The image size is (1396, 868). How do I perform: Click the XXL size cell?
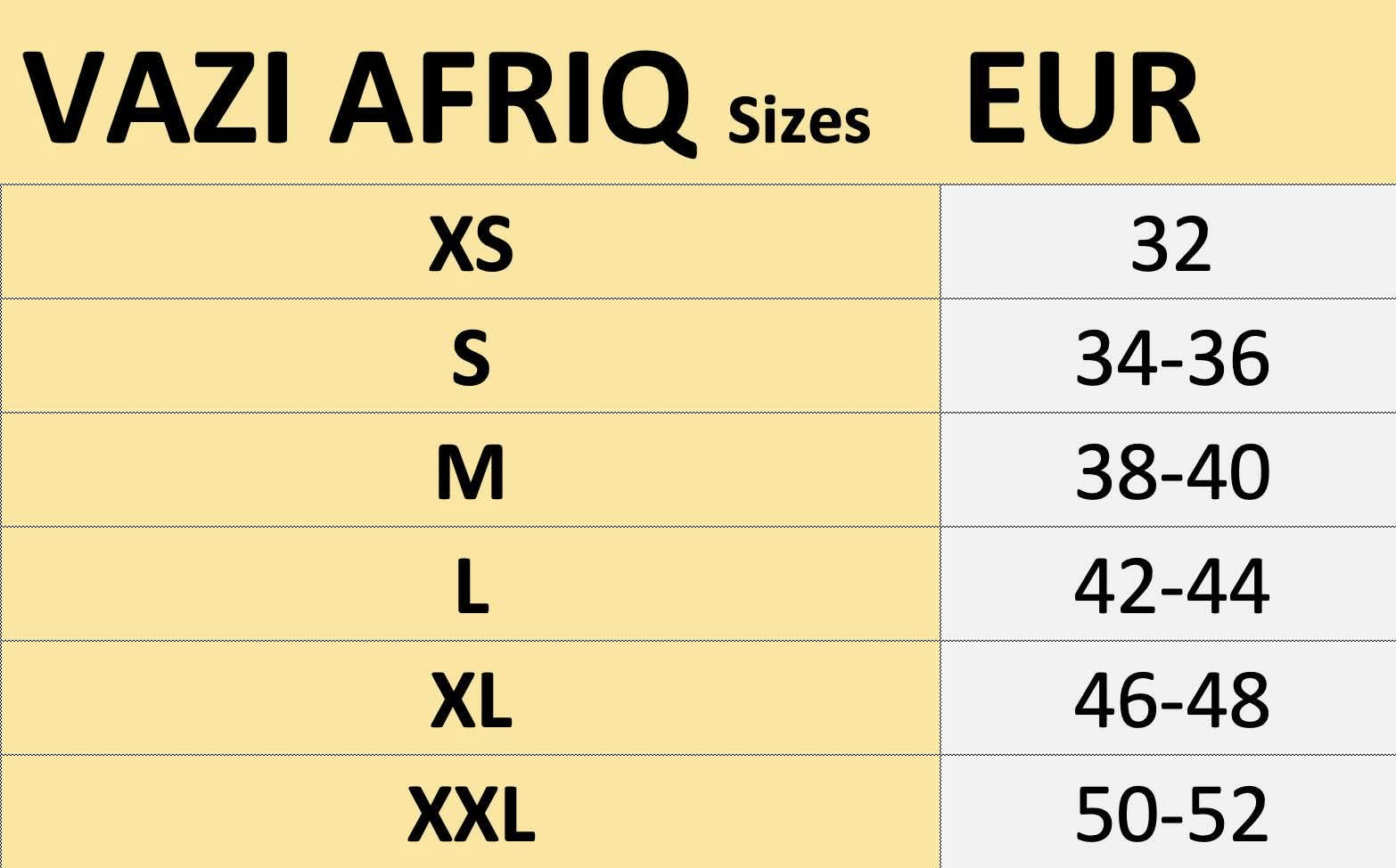[x=471, y=814]
